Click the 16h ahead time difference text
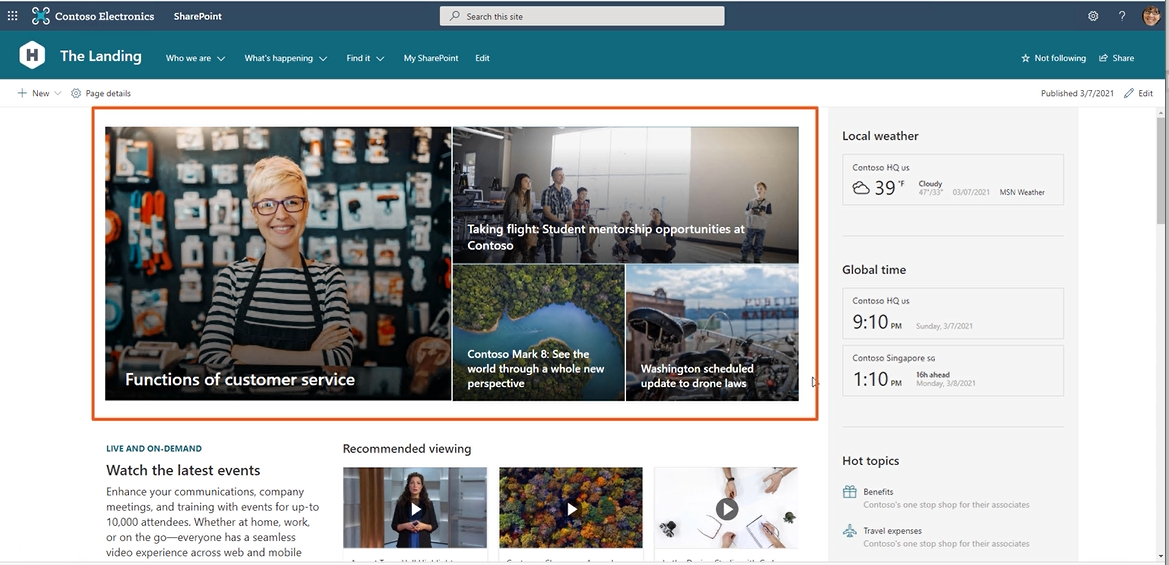The height and width of the screenshot is (565, 1169). (x=932, y=374)
